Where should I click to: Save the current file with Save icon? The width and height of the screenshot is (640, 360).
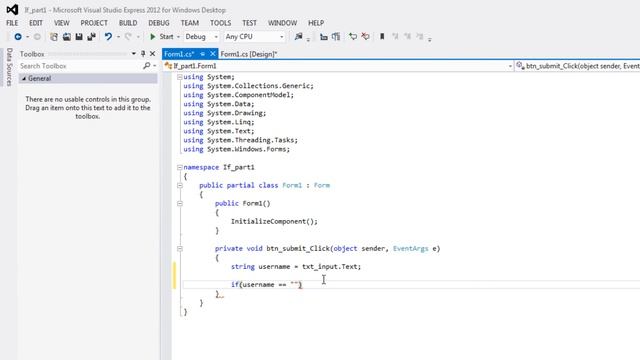coord(79,37)
